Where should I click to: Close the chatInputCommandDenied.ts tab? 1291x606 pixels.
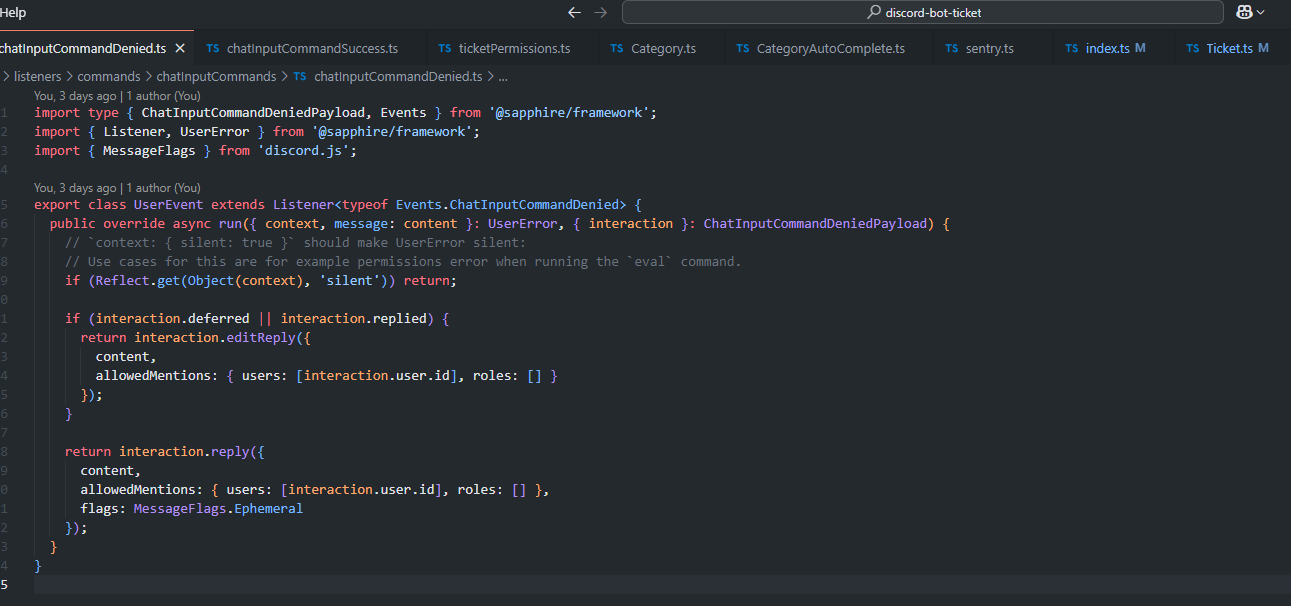coord(180,48)
